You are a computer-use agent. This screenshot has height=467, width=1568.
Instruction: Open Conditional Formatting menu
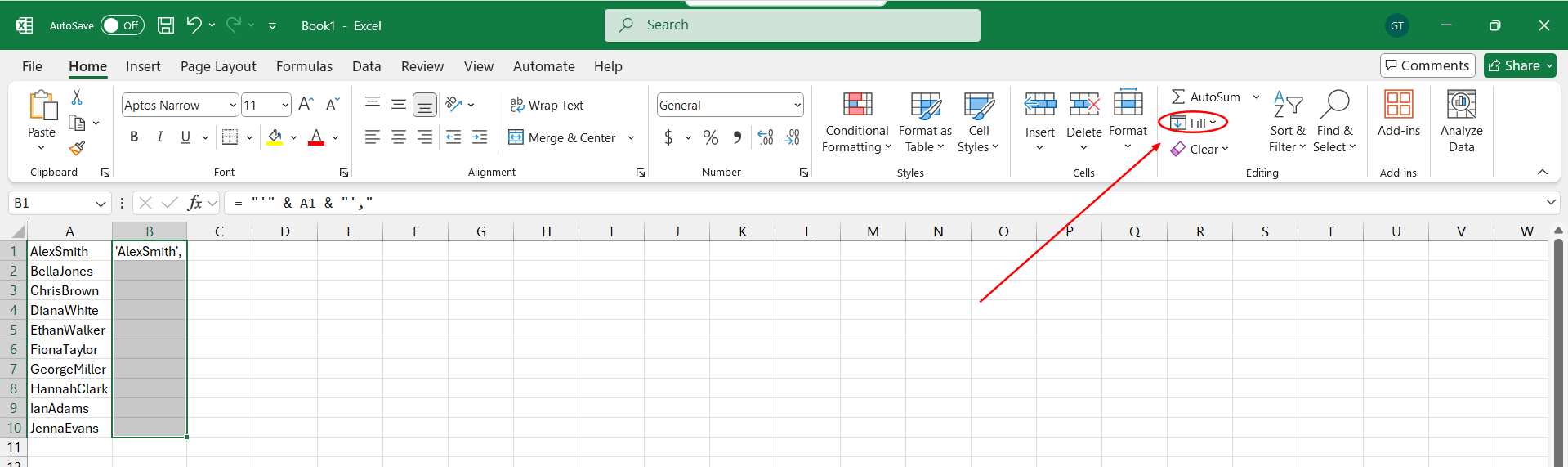coord(856,122)
